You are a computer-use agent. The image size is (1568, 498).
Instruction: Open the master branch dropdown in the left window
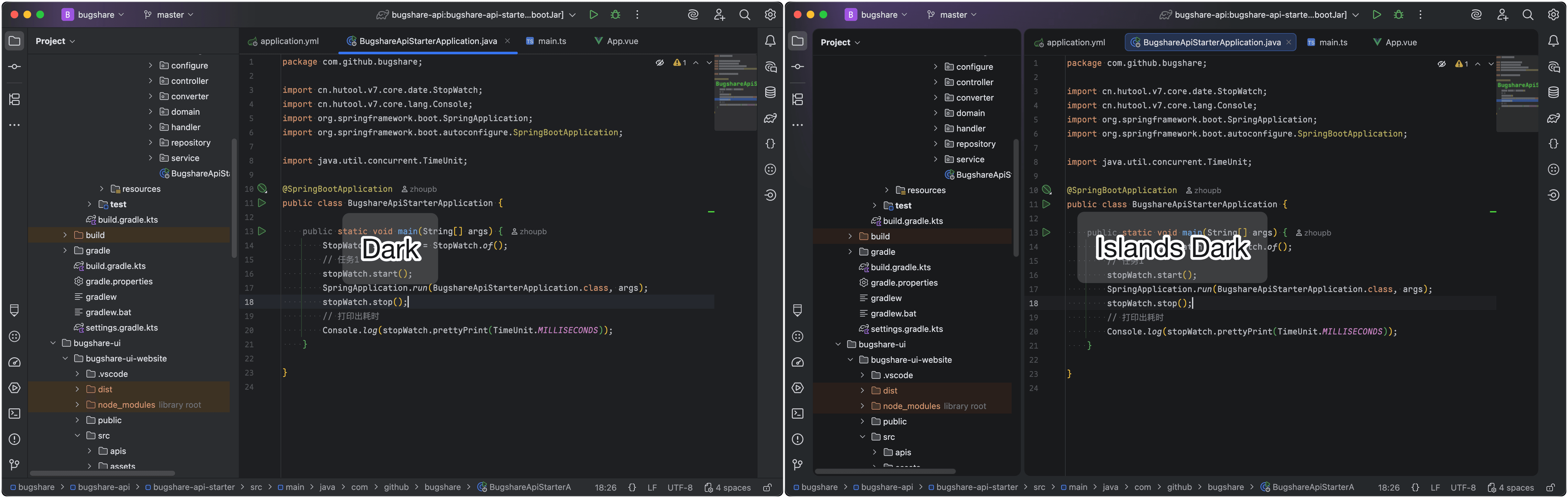click(x=169, y=15)
